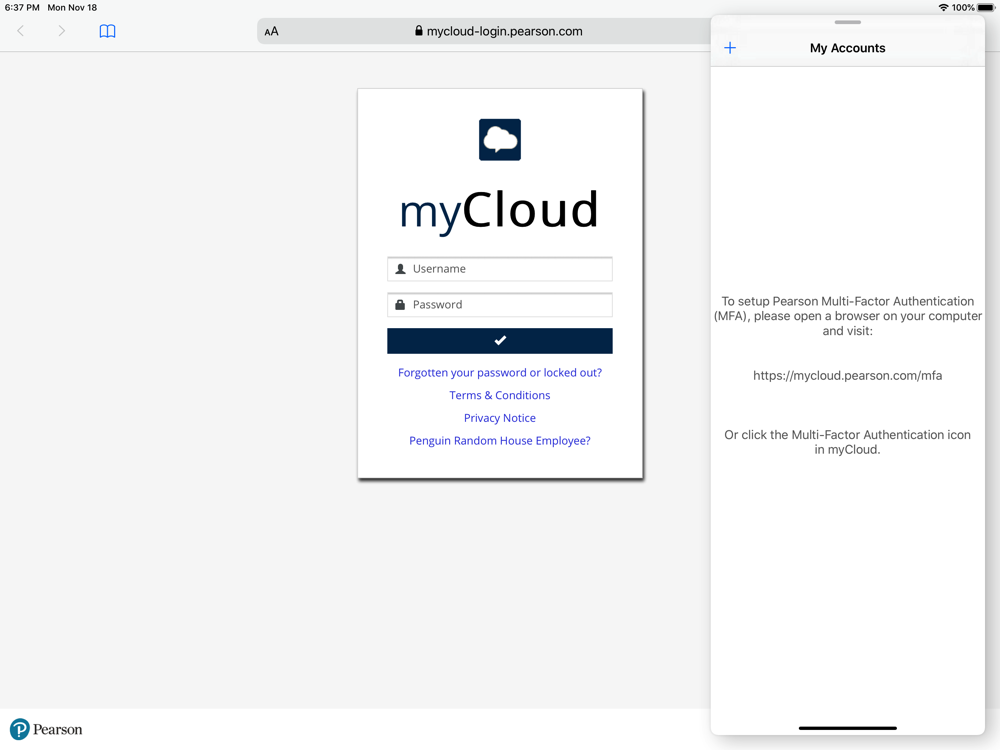1000x750 pixels.
Task: Click the myCloud cloud logo icon
Action: (500, 140)
